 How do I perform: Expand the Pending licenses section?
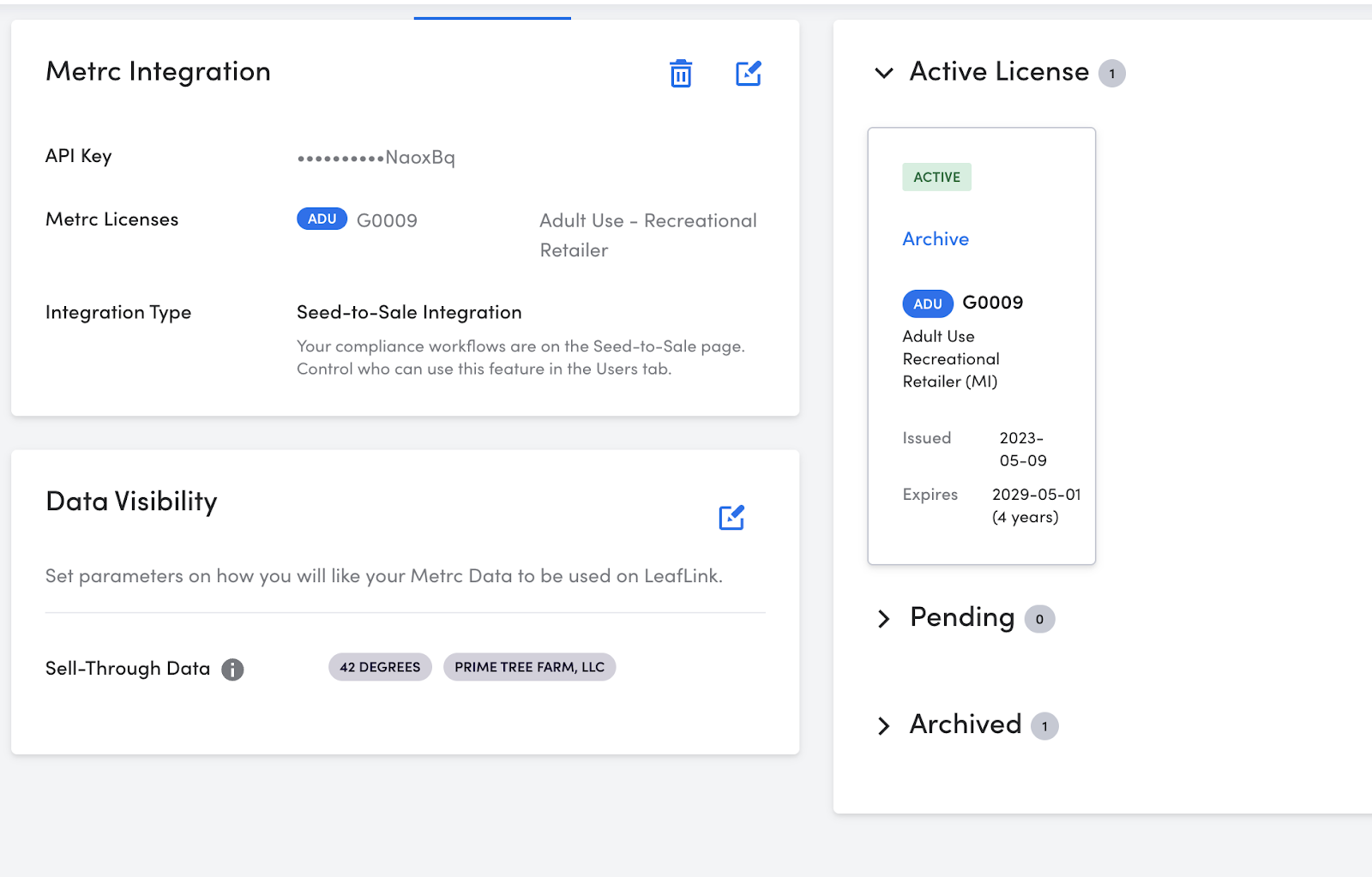pos(884,618)
